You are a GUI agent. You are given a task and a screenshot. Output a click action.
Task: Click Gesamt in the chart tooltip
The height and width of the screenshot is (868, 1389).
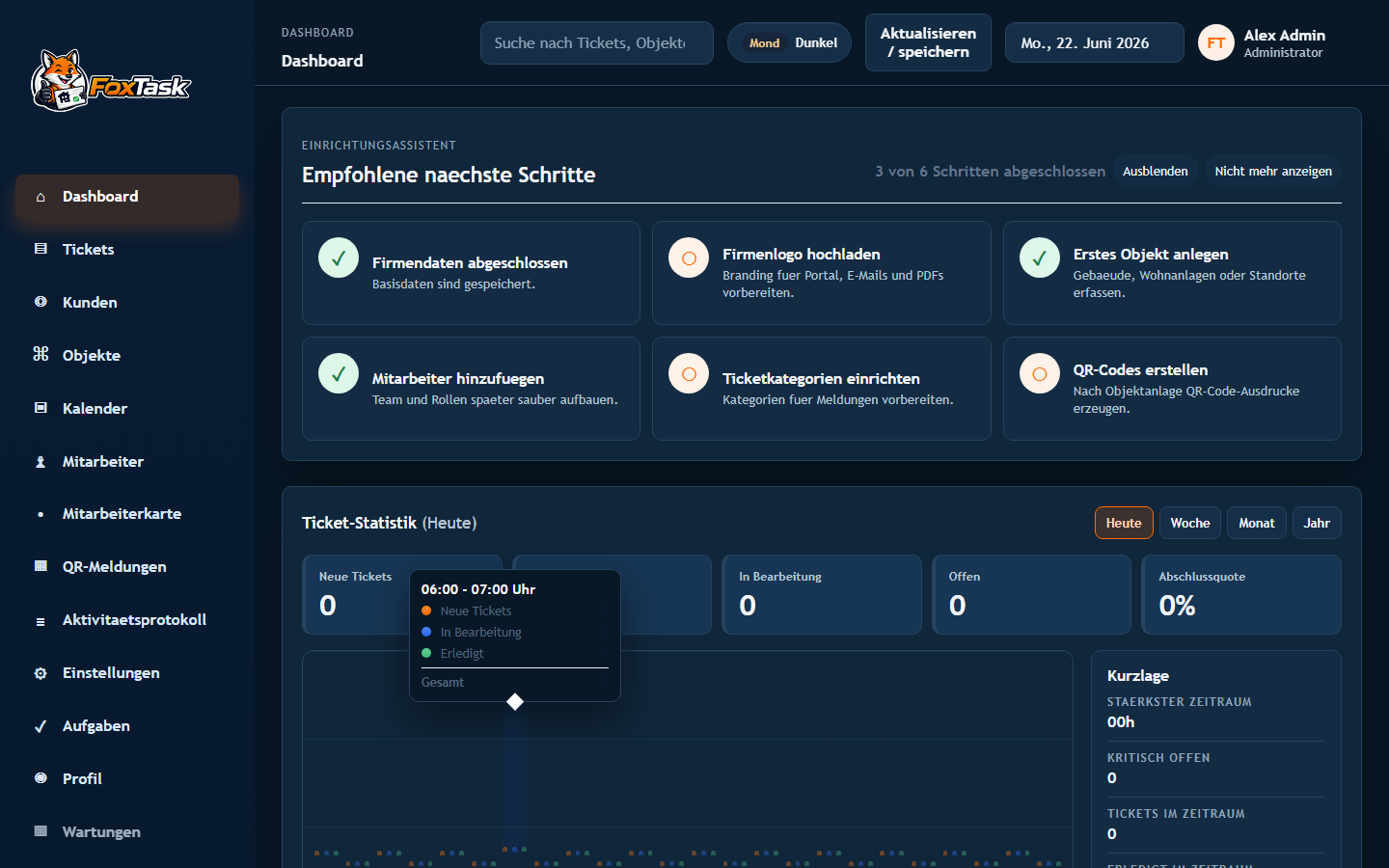coord(443,682)
